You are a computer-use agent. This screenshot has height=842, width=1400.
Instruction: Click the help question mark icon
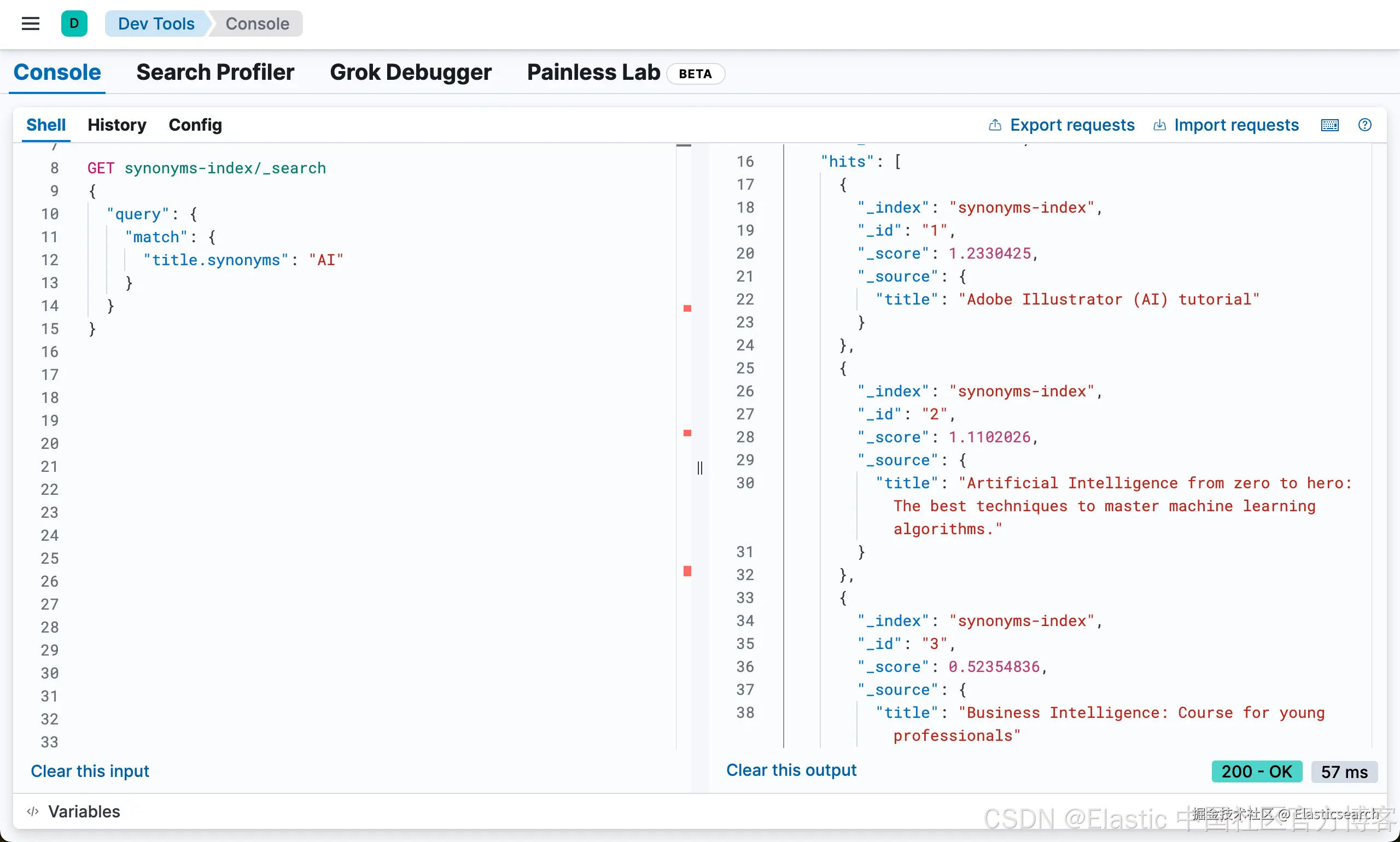[x=1365, y=125]
